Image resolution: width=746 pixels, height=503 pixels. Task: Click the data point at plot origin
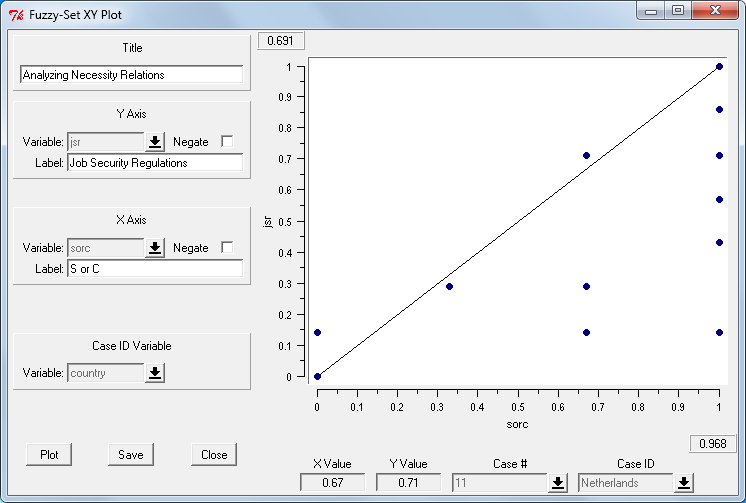317,377
